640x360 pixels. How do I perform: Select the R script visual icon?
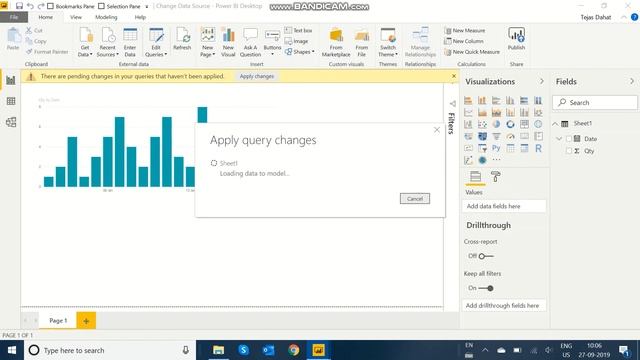point(538,148)
